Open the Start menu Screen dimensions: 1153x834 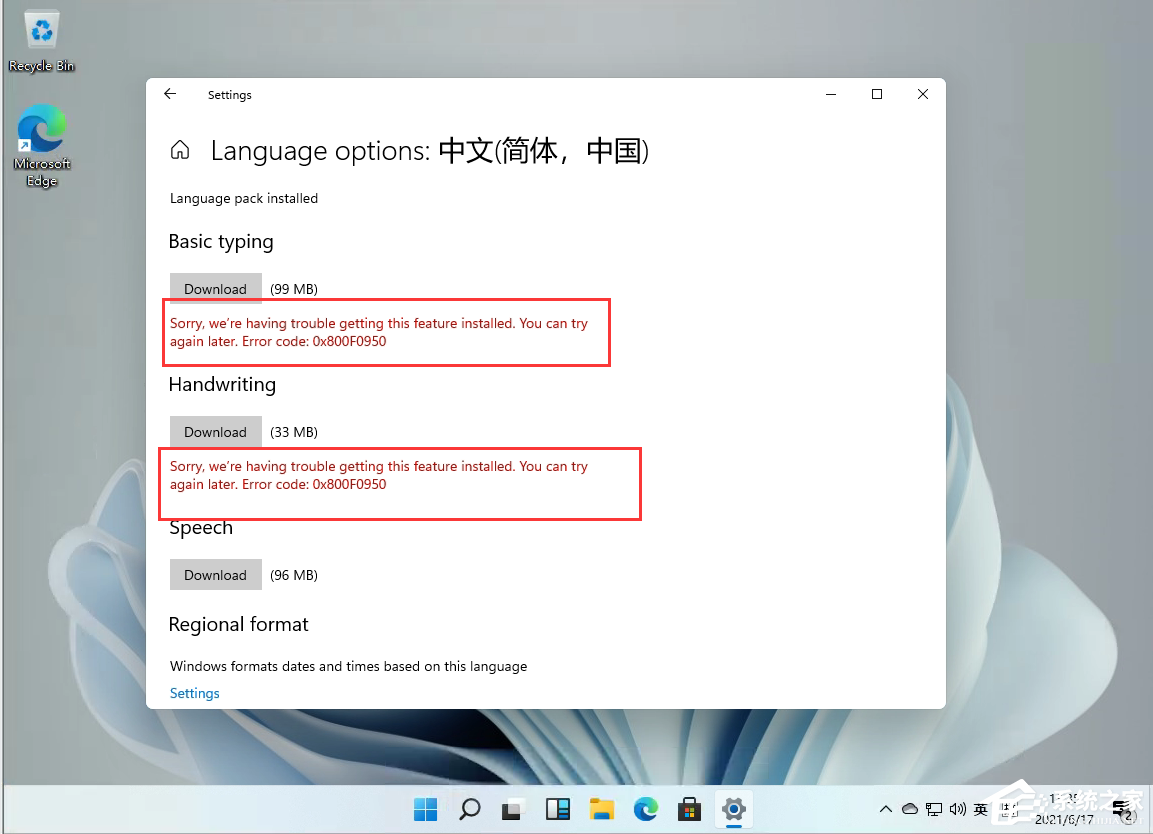click(x=425, y=809)
